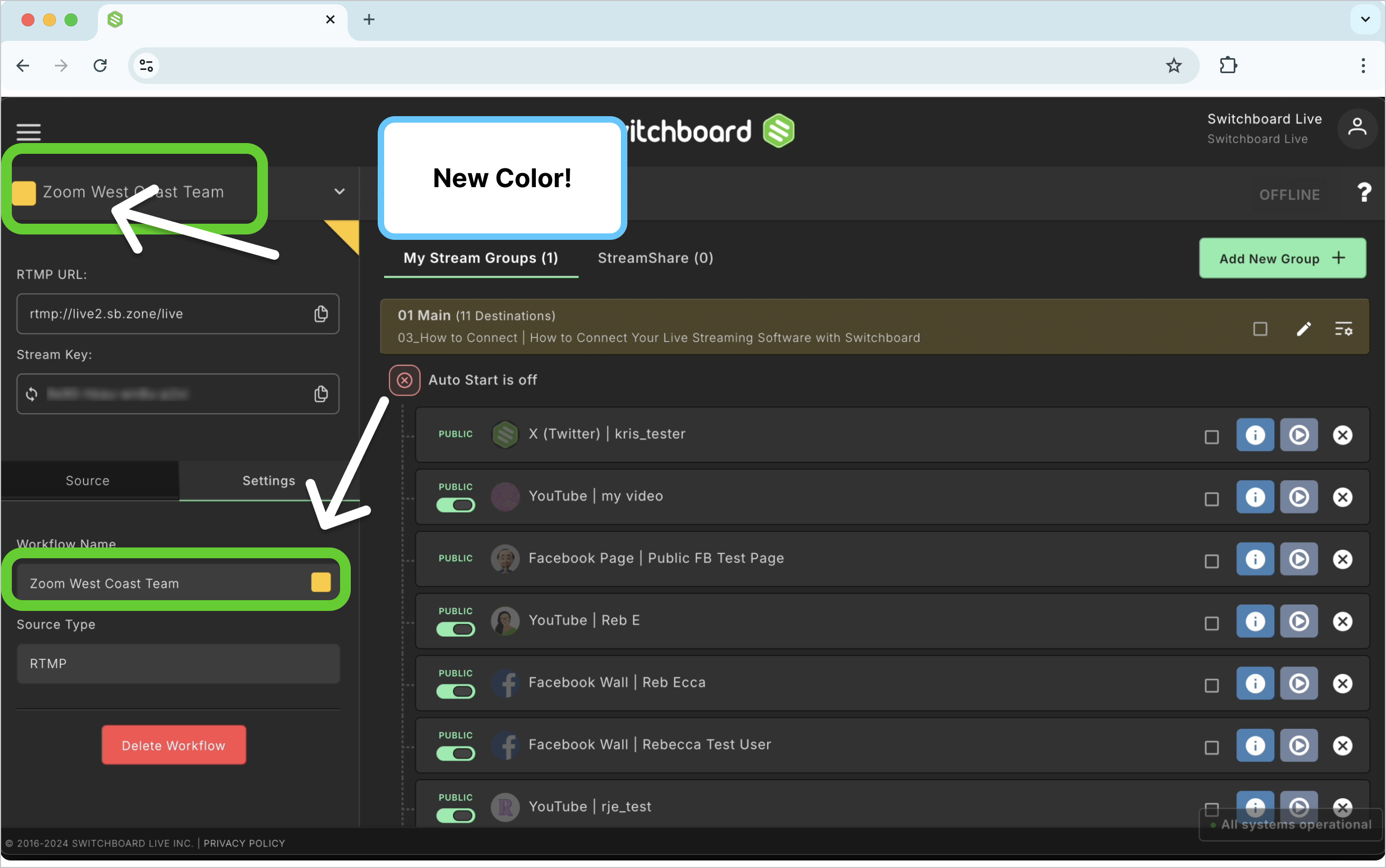Image resolution: width=1386 pixels, height=868 pixels.
Task: Check the Facebook Page Public FB Test Page checkbox
Action: [x=1212, y=561]
